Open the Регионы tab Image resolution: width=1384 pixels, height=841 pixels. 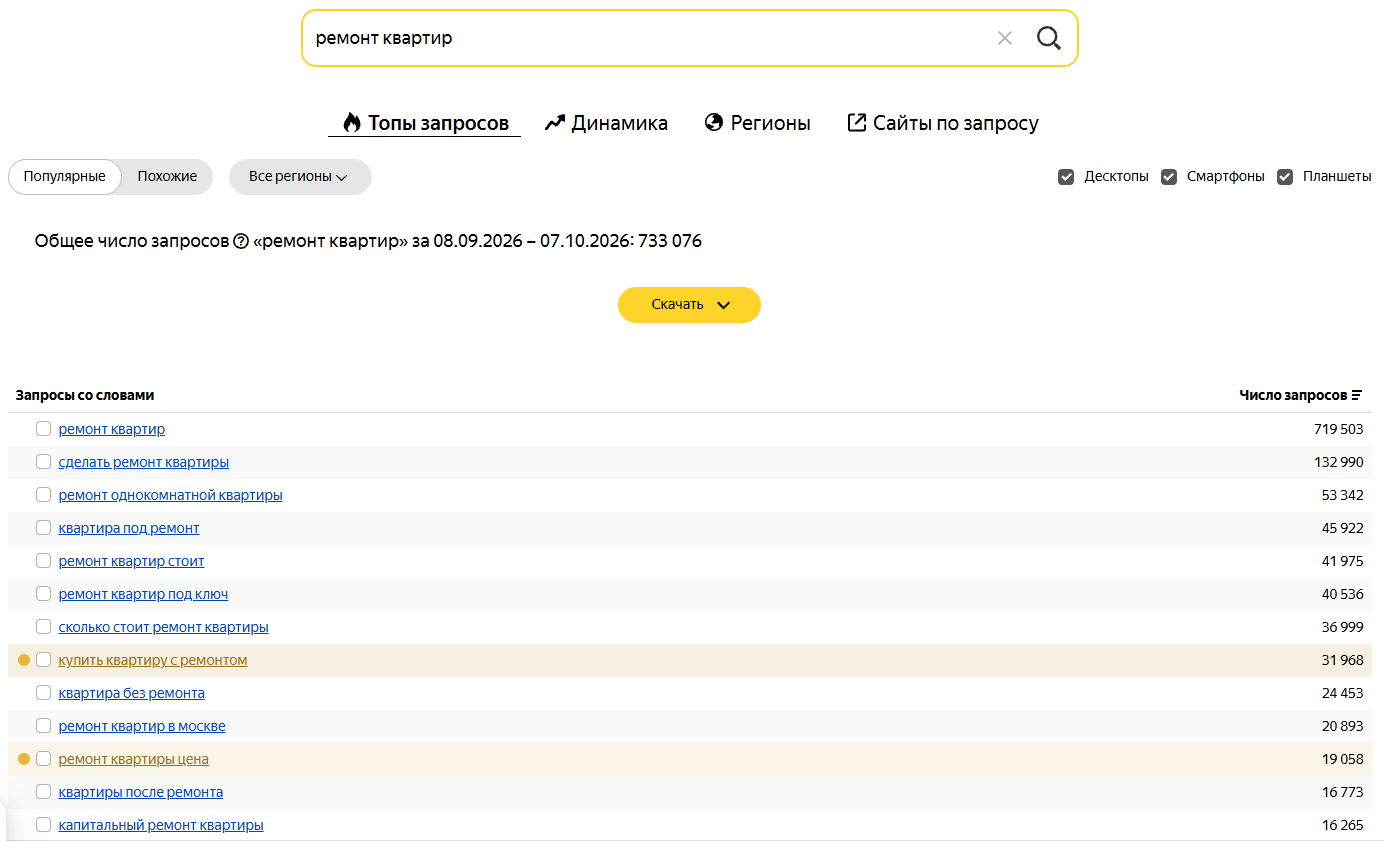757,123
